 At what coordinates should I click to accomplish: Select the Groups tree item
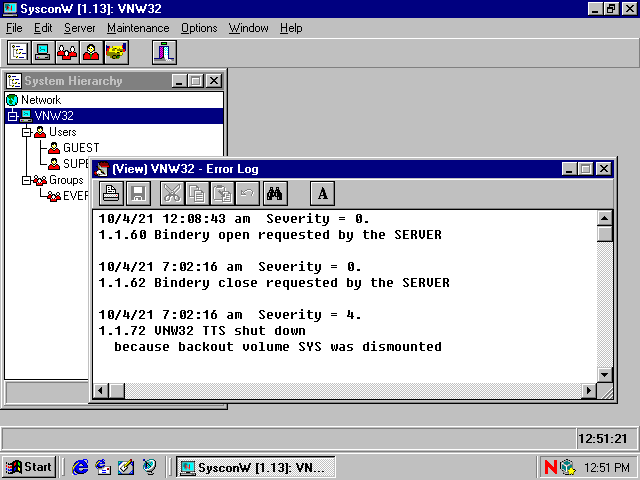(x=66, y=180)
